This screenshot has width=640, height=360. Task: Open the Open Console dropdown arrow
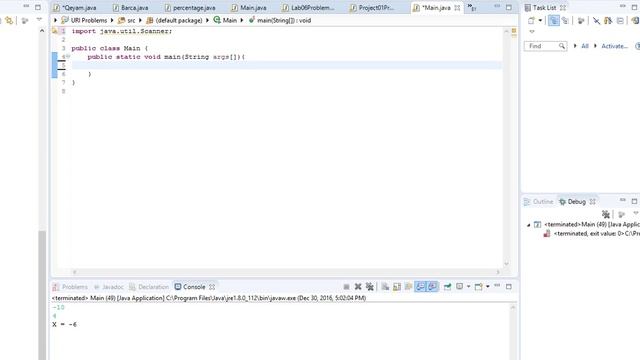pos(487,287)
